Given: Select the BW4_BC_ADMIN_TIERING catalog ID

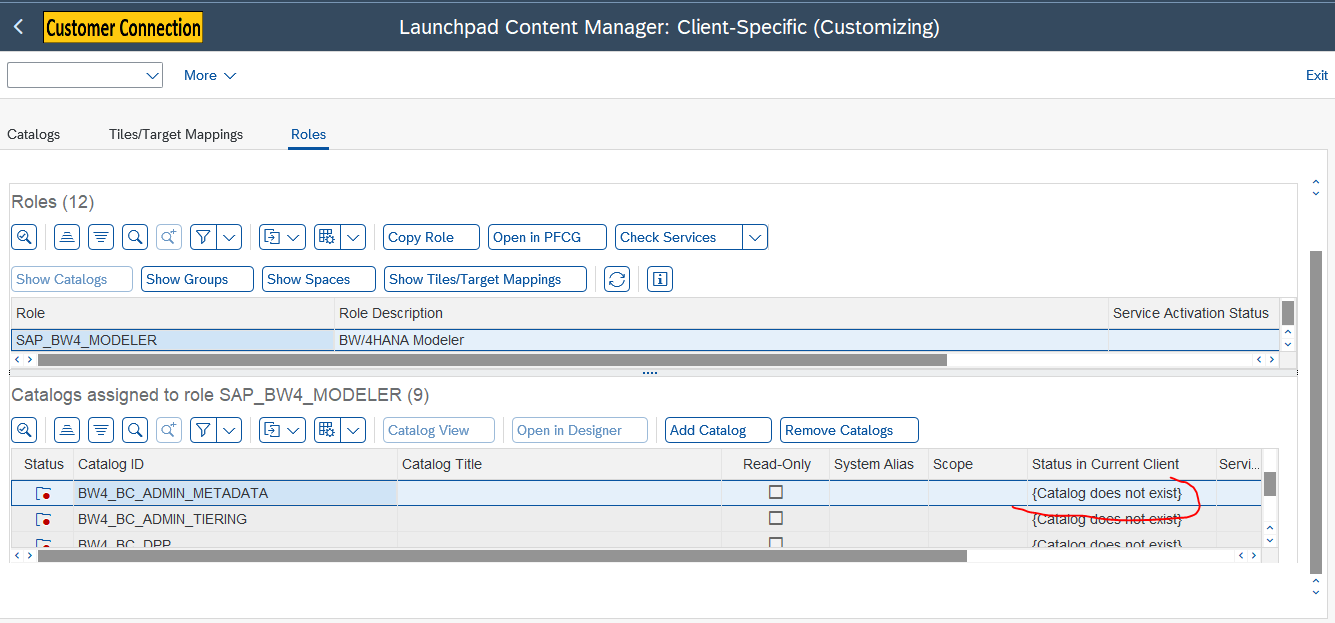Looking at the screenshot, I should pos(236,519).
